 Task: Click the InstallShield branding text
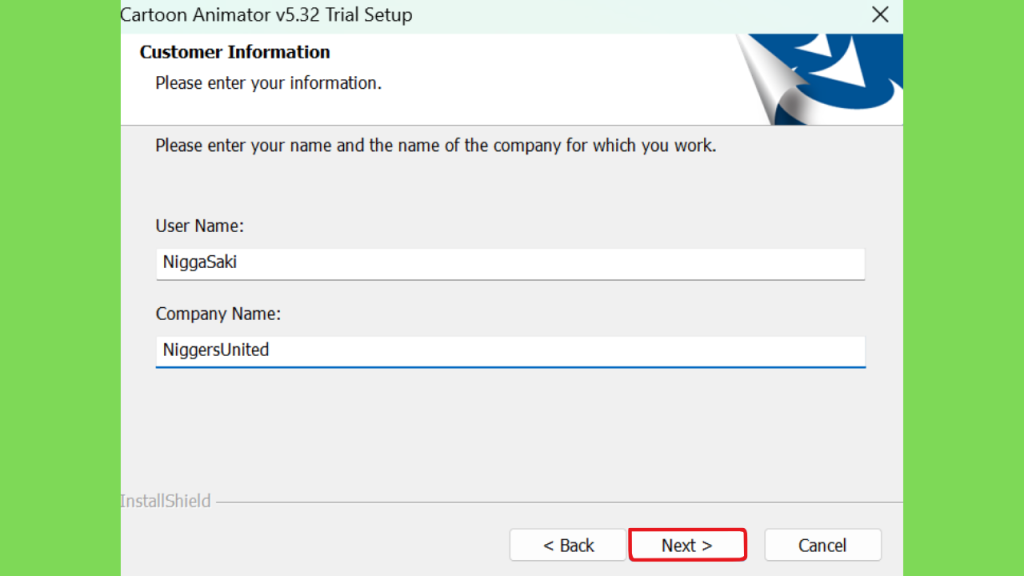point(165,501)
